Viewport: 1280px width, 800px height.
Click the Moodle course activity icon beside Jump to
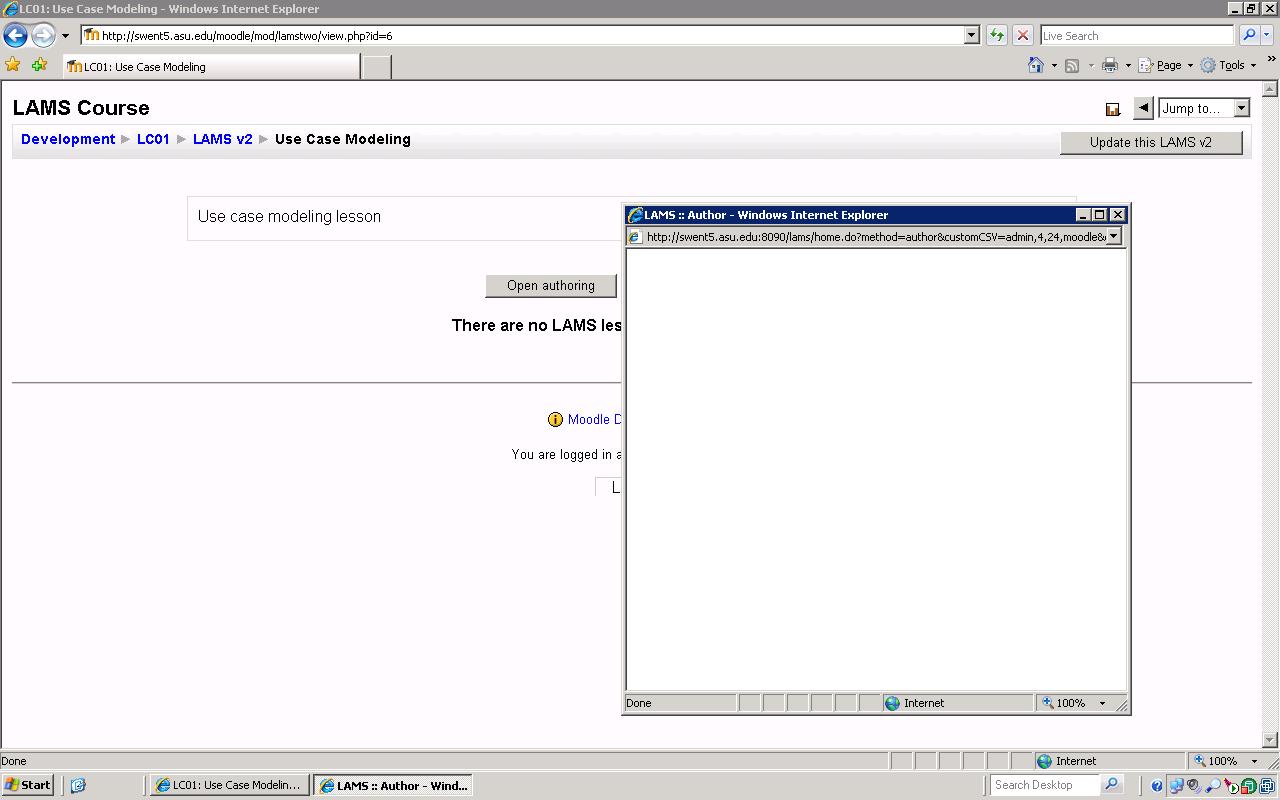[x=1112, y=109]
